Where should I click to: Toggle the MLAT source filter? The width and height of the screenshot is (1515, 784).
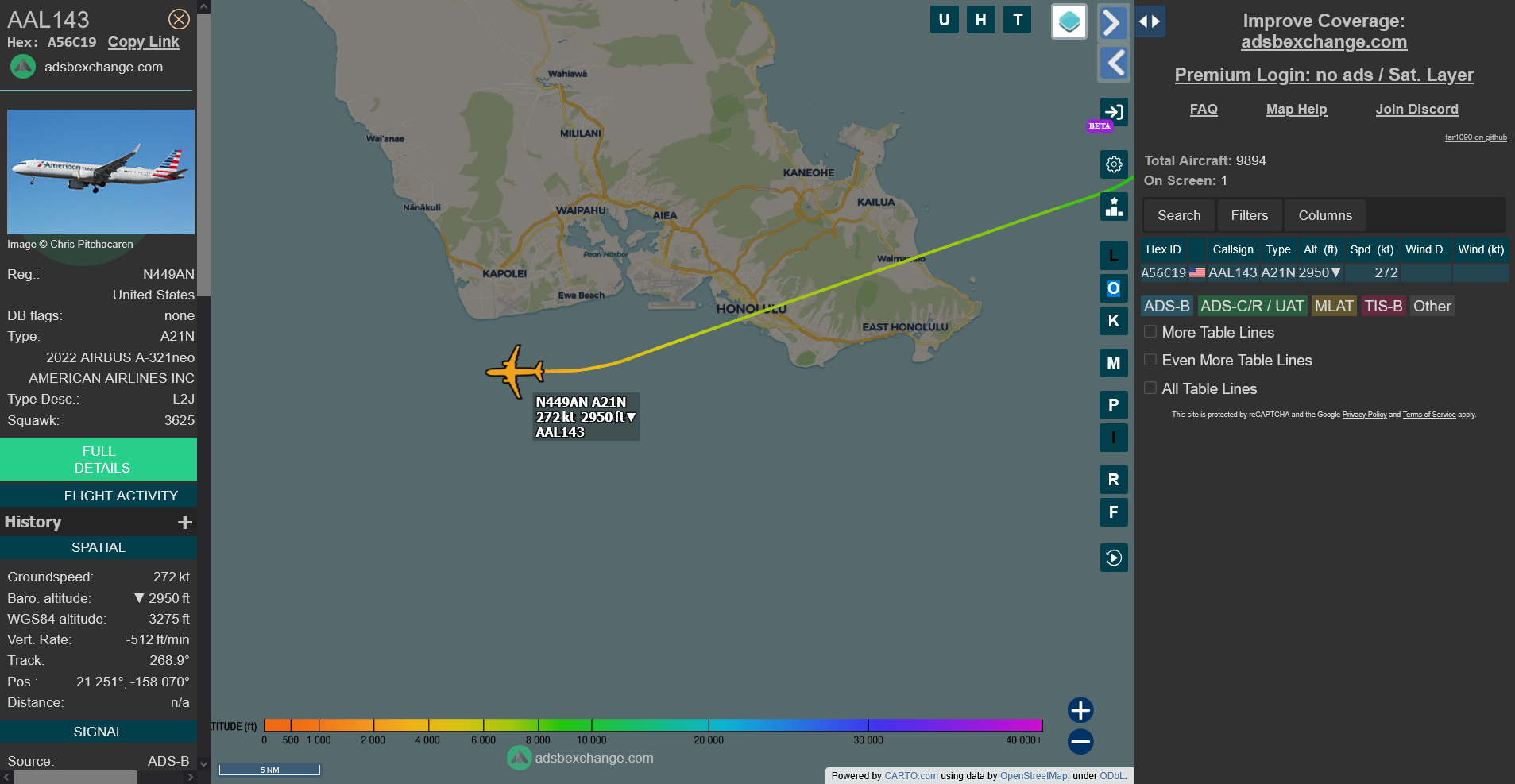tap(1334, 306)
